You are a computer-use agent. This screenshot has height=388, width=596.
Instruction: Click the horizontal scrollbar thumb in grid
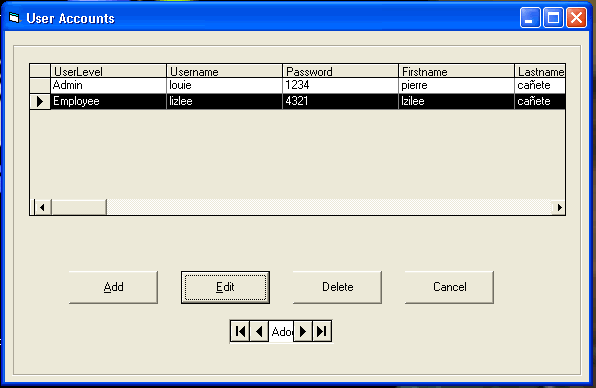(79, 207)
